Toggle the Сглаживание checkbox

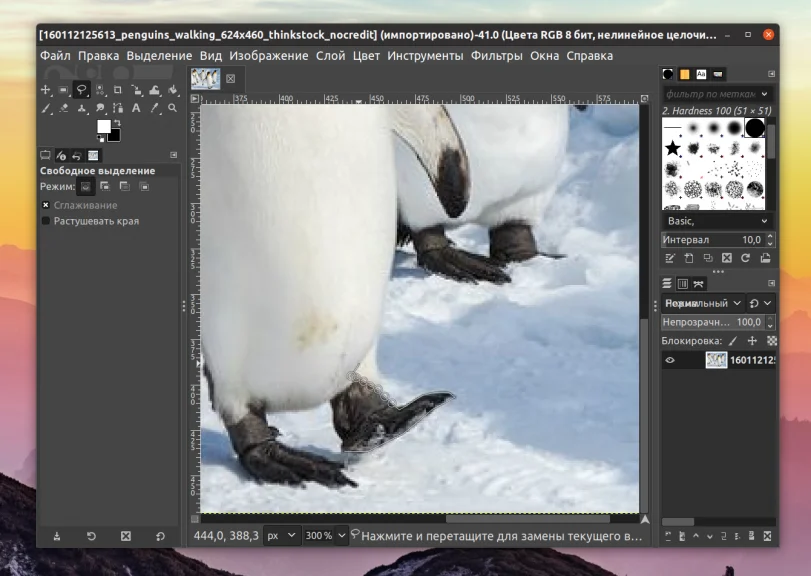coord(46,205)
